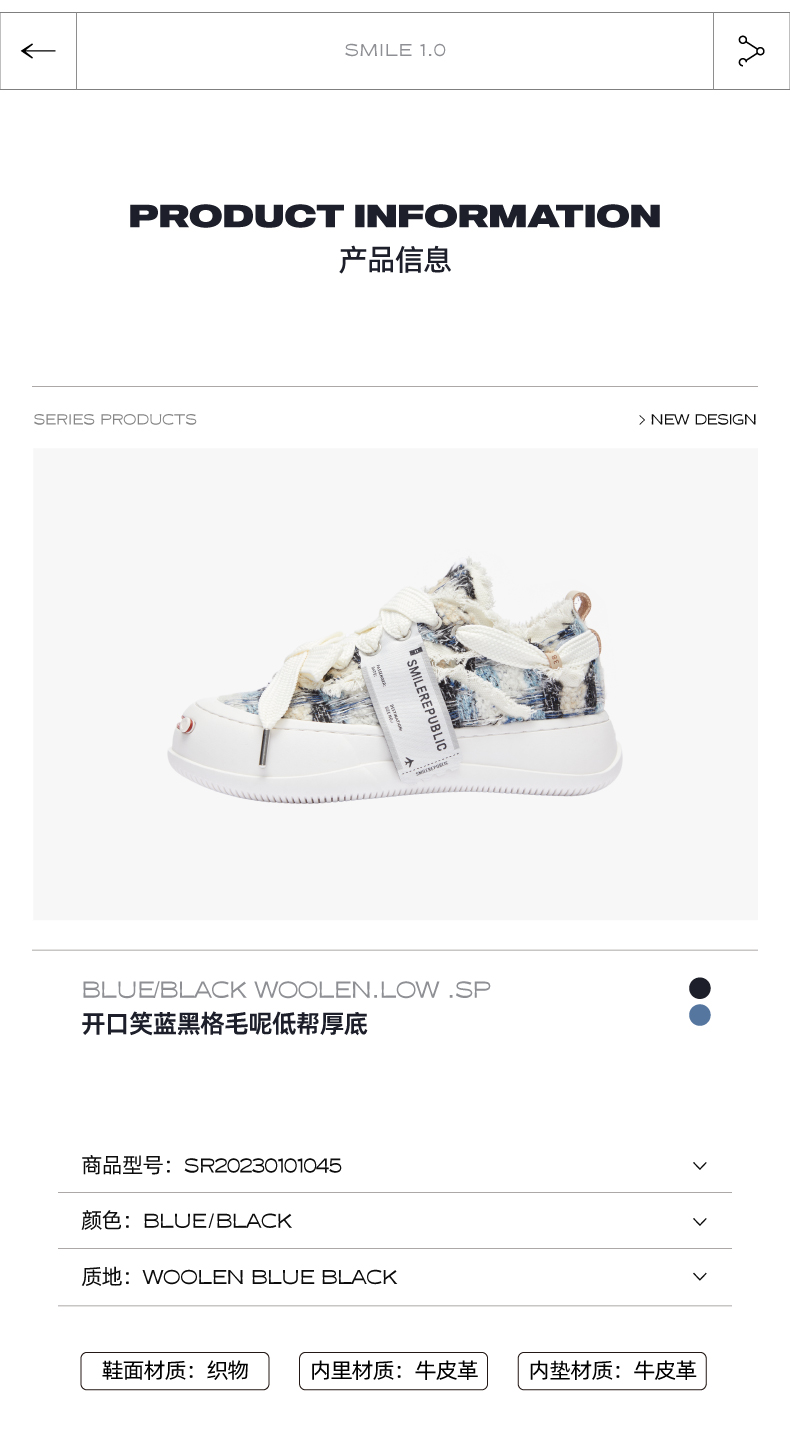Open the sneaker product image

(x=395, y=684)
